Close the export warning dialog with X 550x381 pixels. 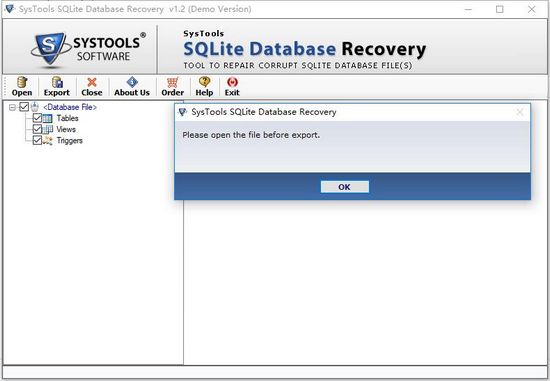(519, 112)
